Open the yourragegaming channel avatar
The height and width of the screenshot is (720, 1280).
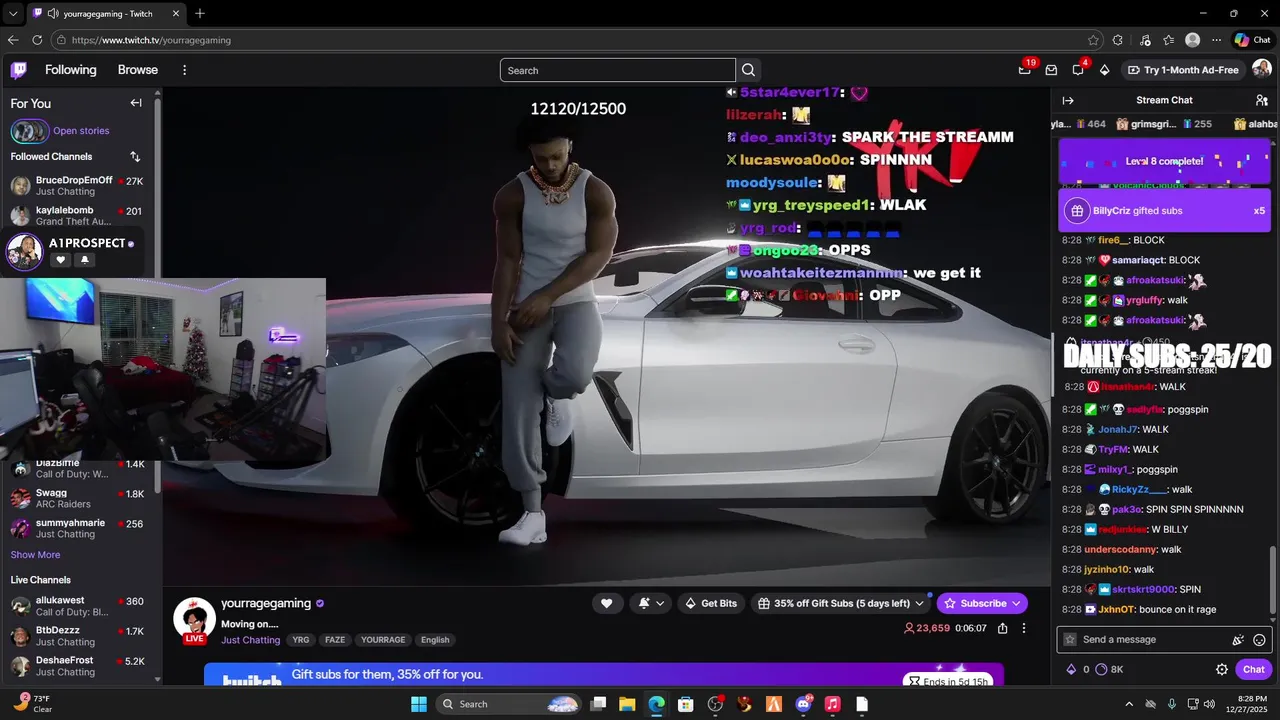(194, 619)
